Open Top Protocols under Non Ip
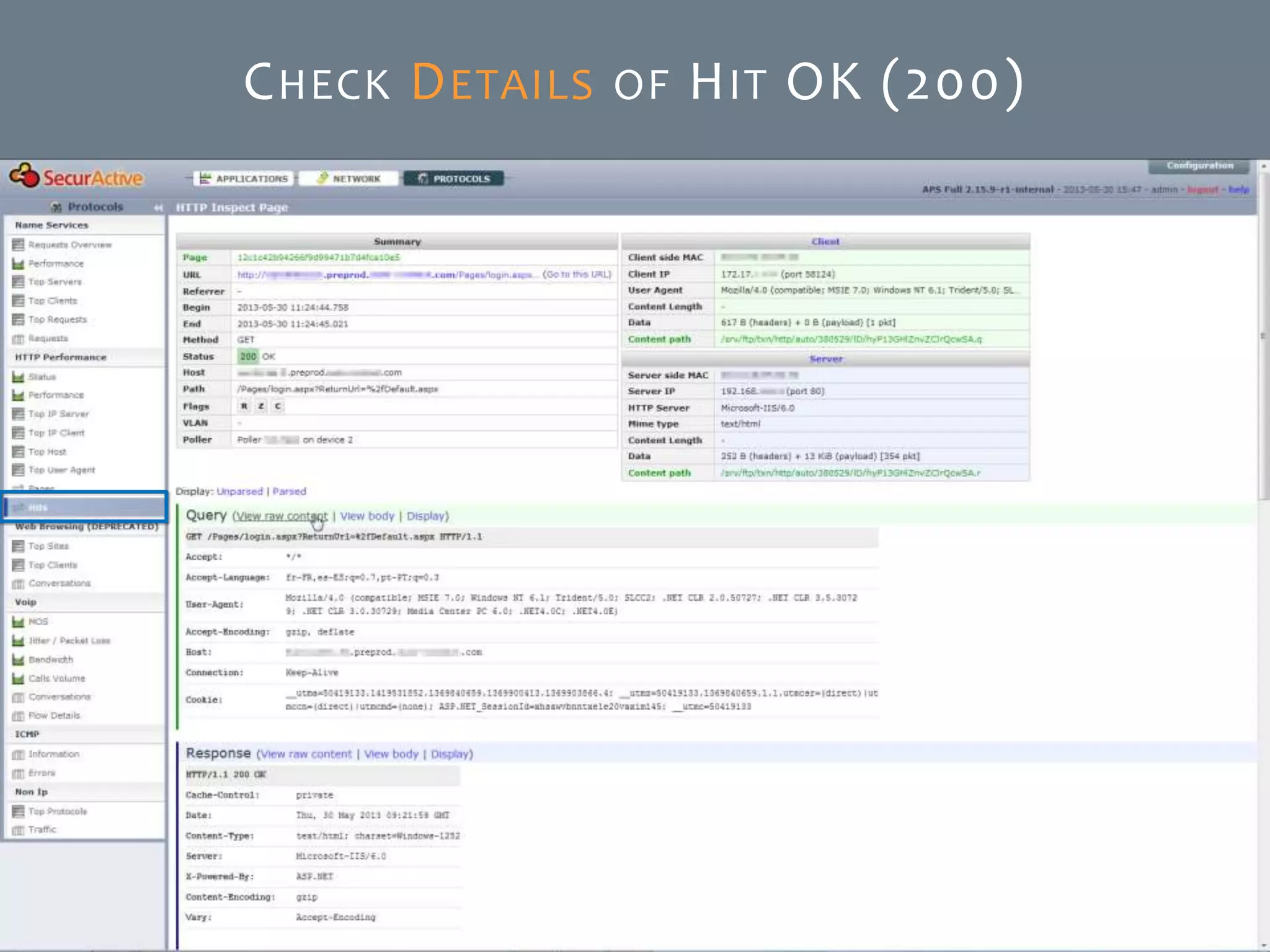Viewport: 1270px width, 952px height. click(x=58, y=811)
